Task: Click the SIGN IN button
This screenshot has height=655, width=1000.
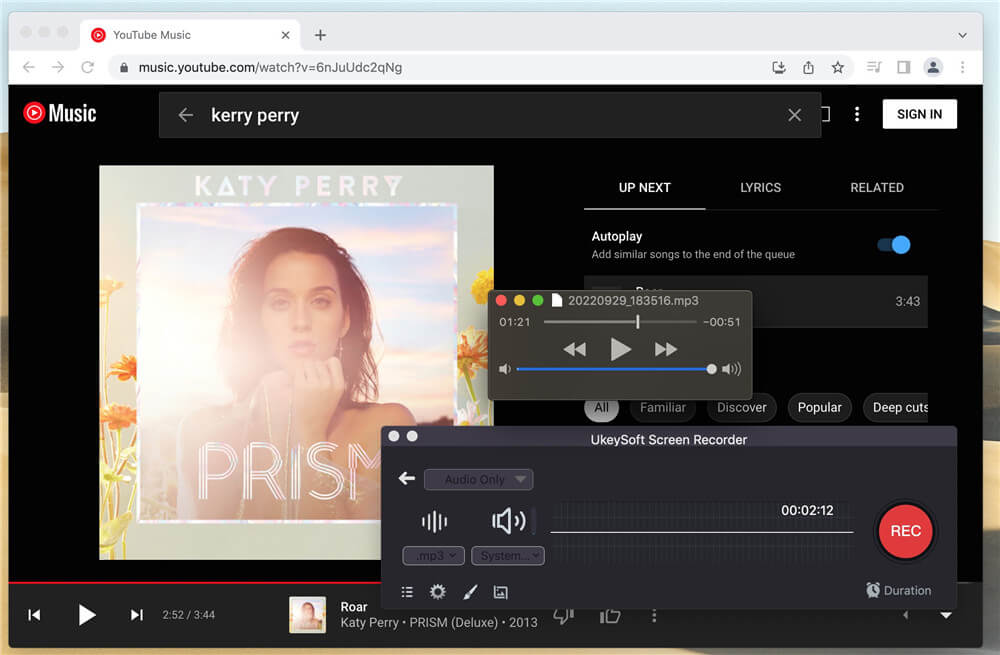Action: [x=919, y=114]
